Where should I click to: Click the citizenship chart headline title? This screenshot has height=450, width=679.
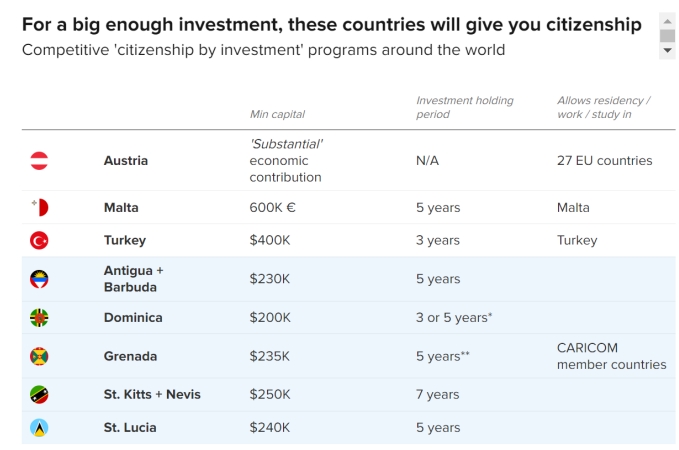(x=332, y=25)
